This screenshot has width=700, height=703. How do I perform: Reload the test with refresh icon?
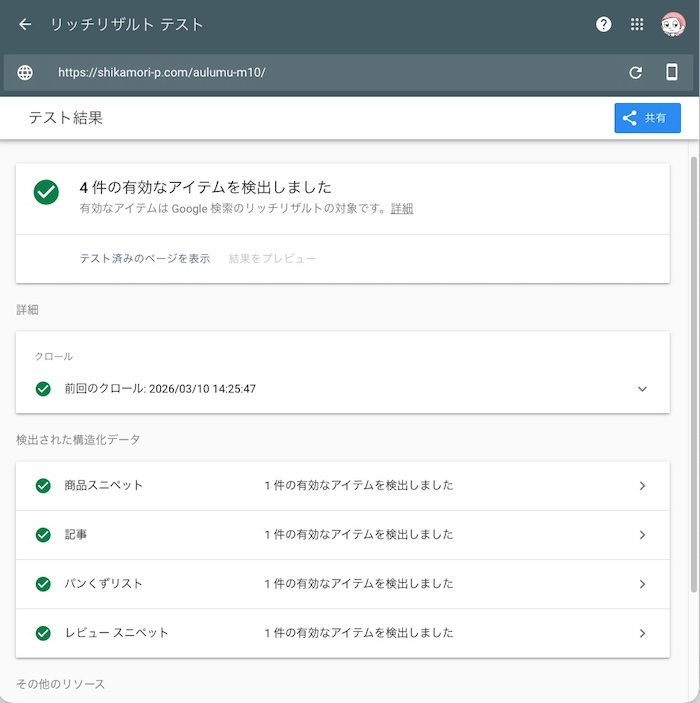click(635, 73)
